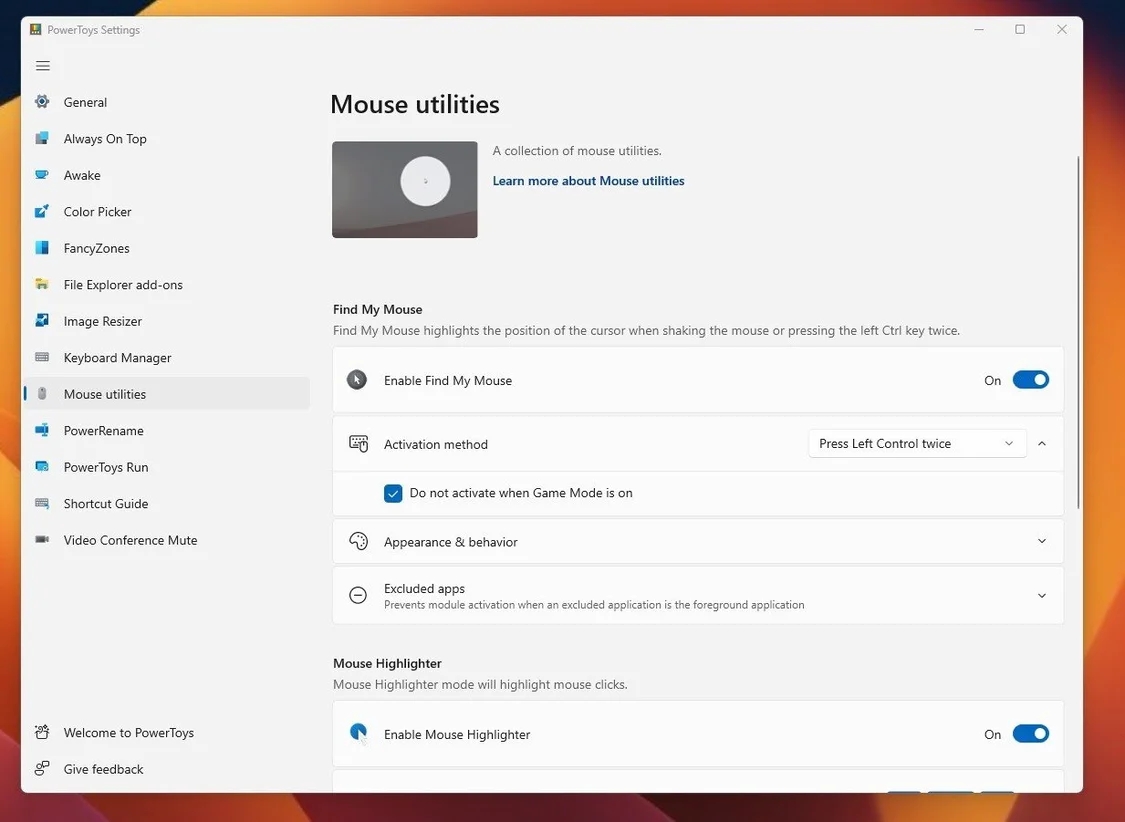Click the FancyZones icon in sidebar
Image resolution: width=1125 pixels, height=822 pixels.
pyautogui.click(x=42, y=248)
